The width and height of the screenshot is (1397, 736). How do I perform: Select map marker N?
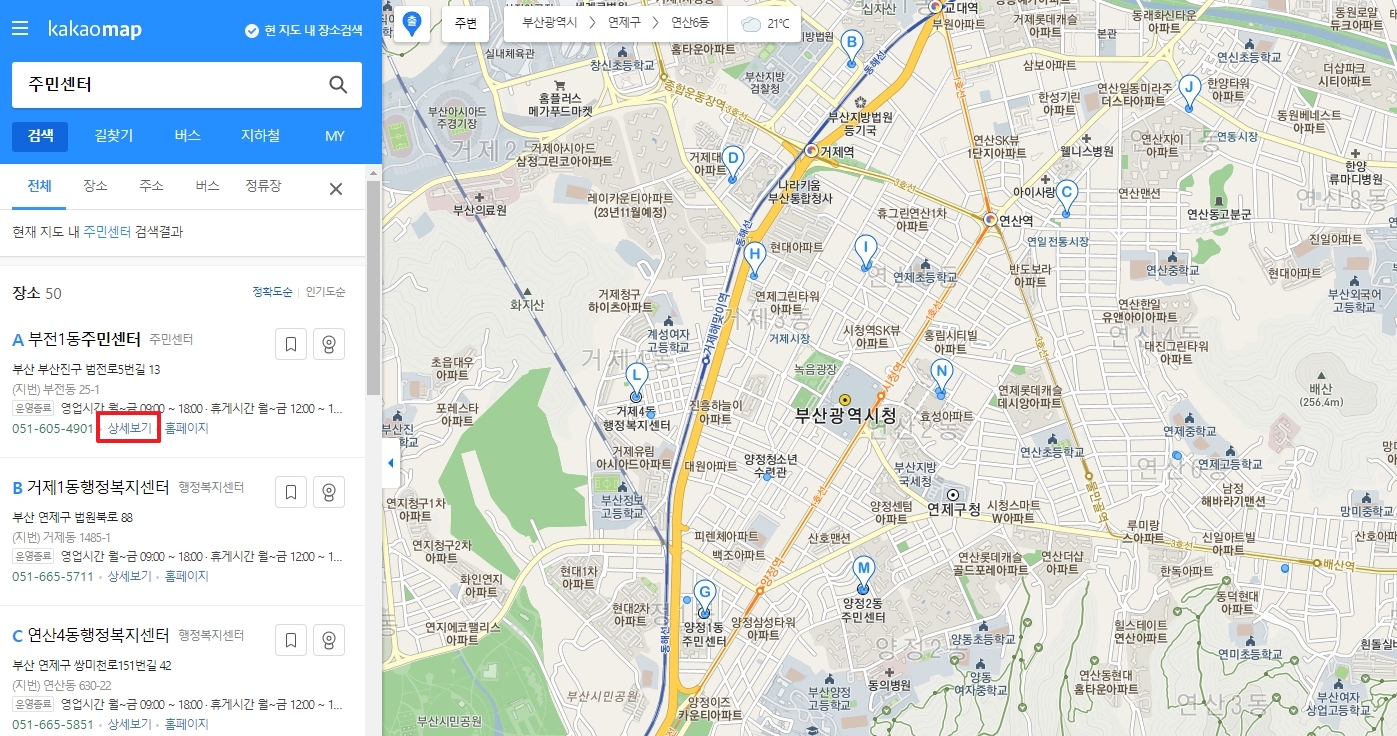click(940, 376)
